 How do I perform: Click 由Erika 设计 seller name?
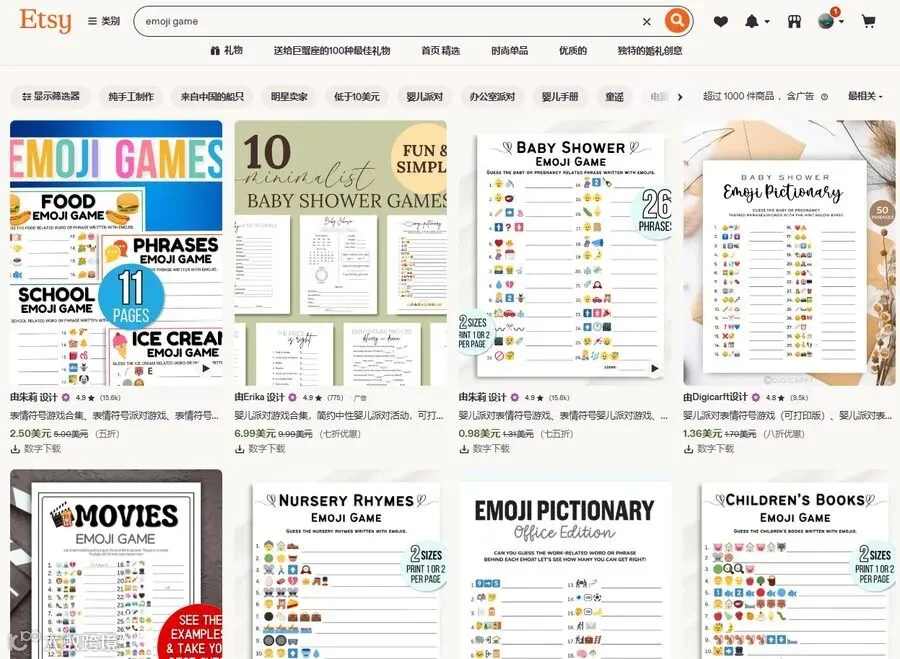coord(259,397)
